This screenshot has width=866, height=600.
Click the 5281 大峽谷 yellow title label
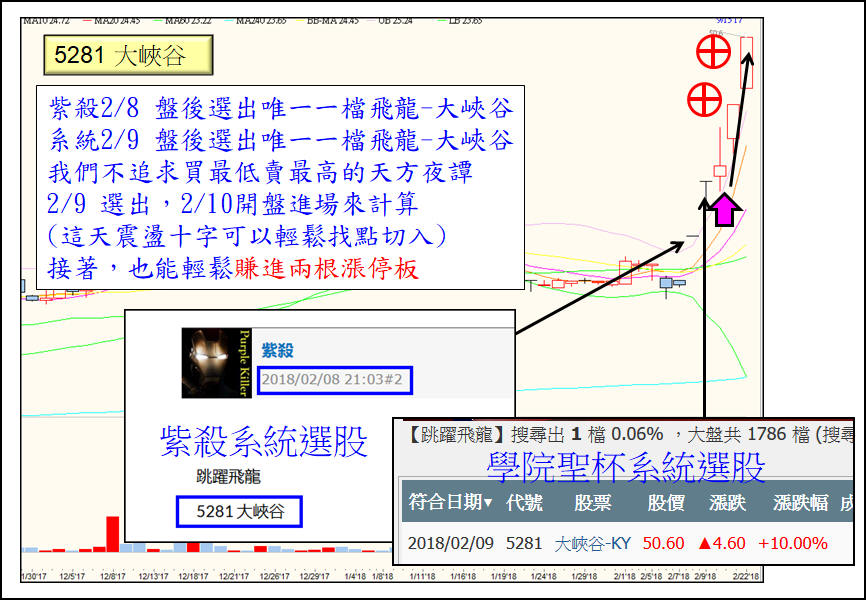128,55
